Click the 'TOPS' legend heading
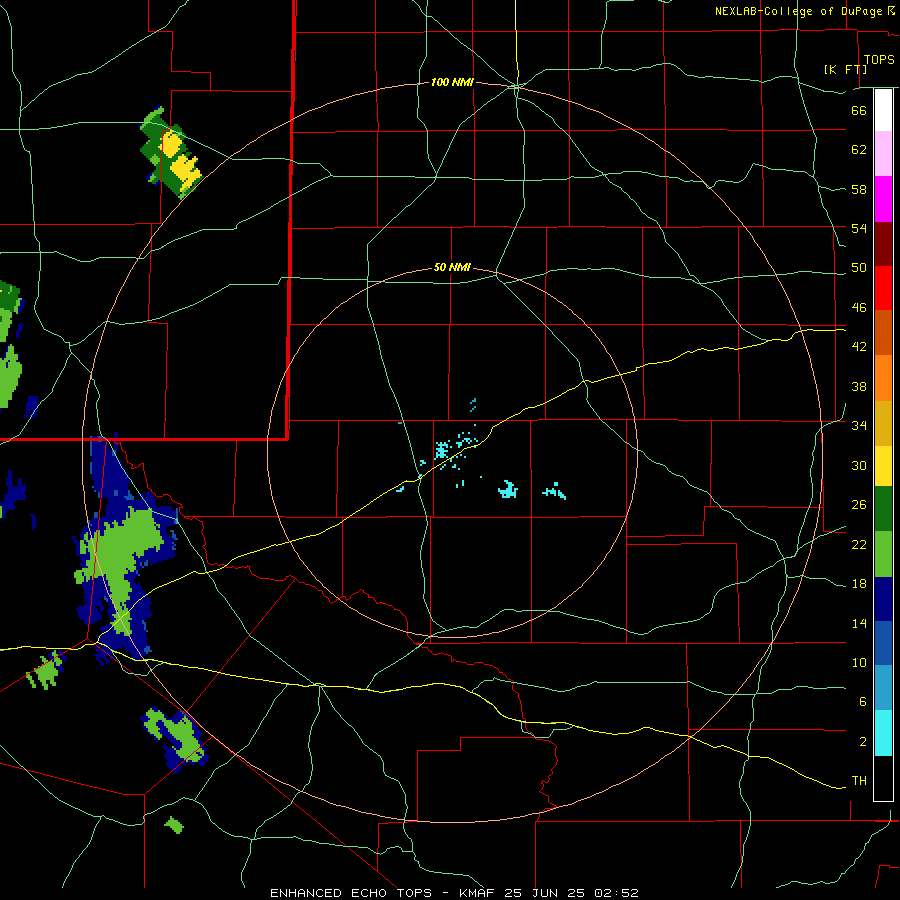Viewport: 900px width, 900px height. [879, 60]
